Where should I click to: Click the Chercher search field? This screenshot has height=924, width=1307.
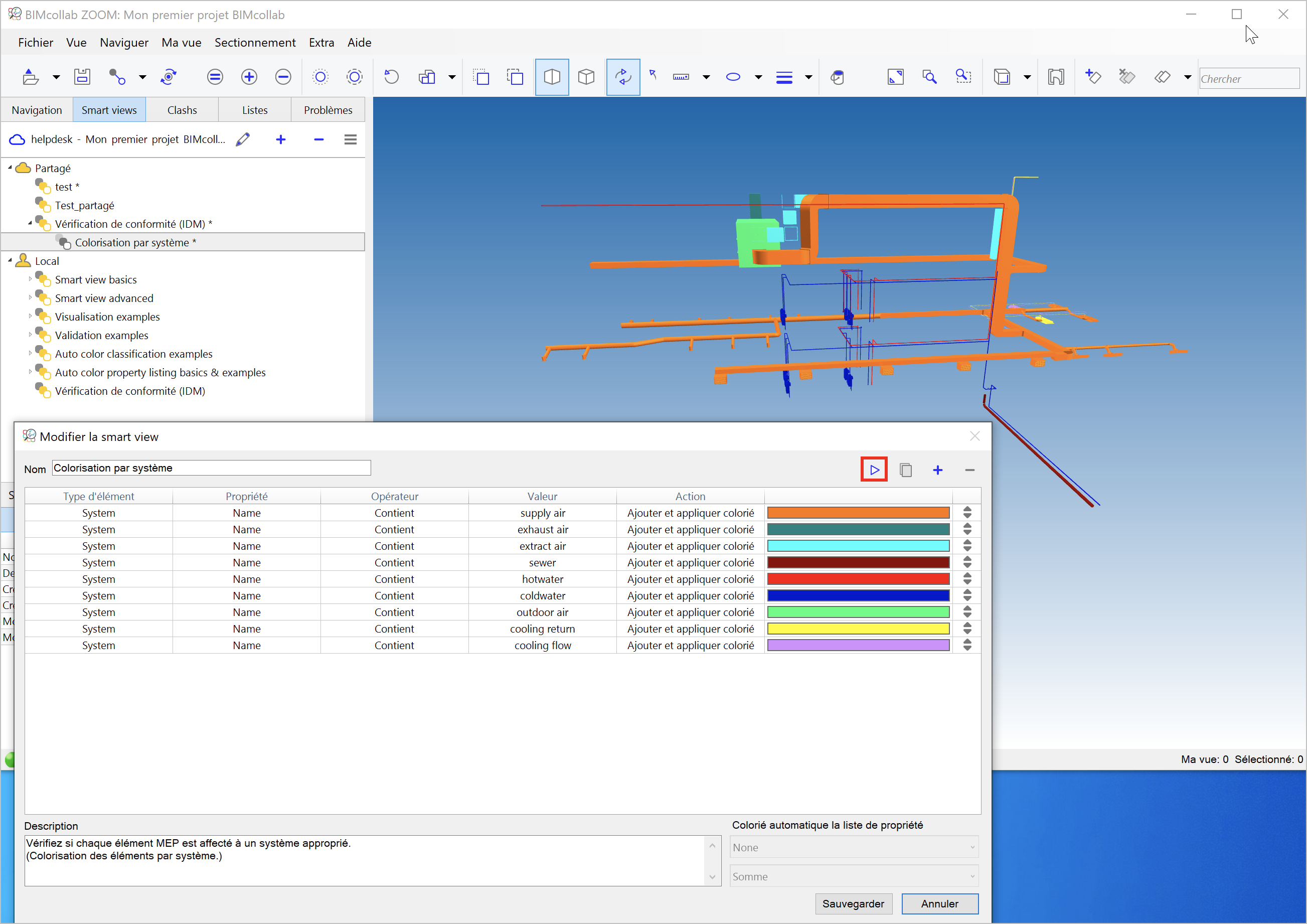coord(1249,79)
